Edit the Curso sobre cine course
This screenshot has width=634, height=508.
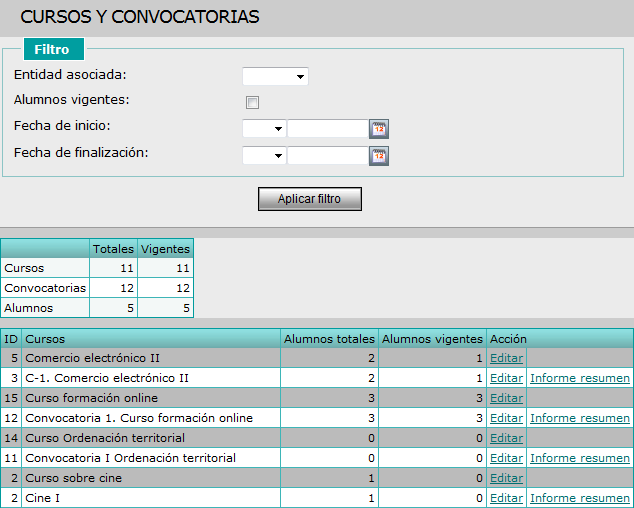click(506, 478)
